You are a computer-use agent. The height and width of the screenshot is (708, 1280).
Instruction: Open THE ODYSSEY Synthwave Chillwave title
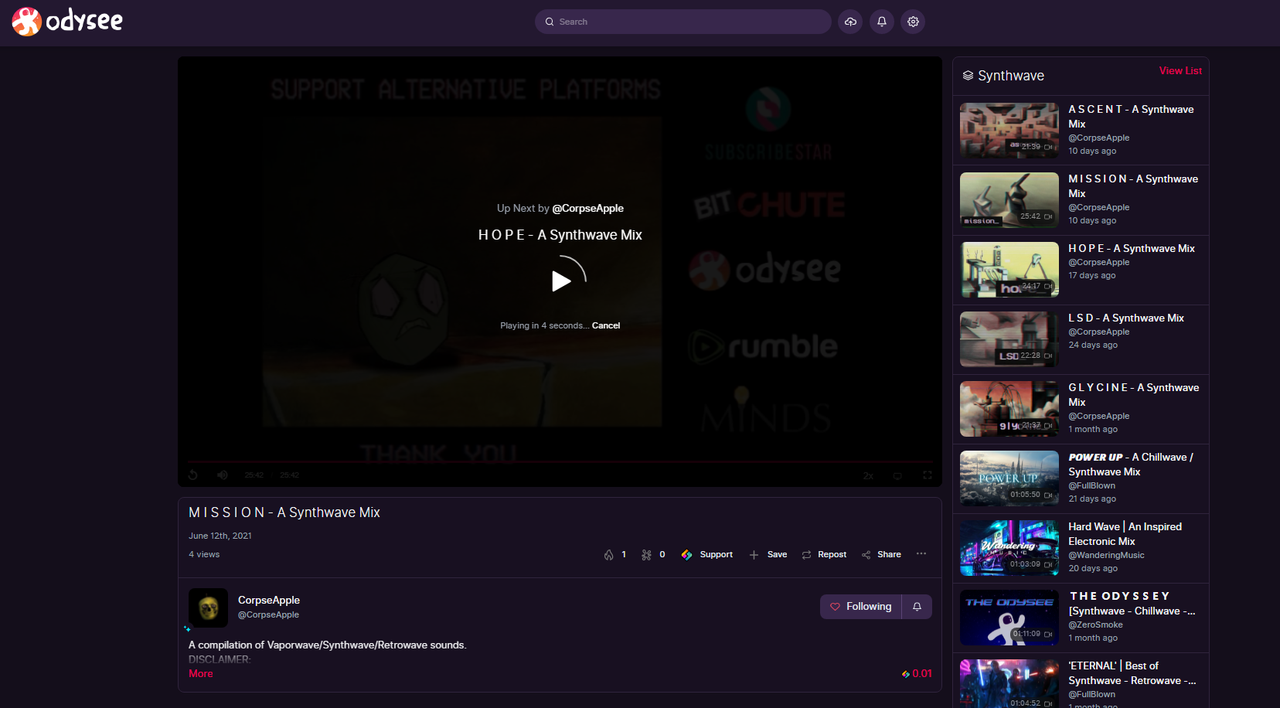click(x=1132, y=603)
